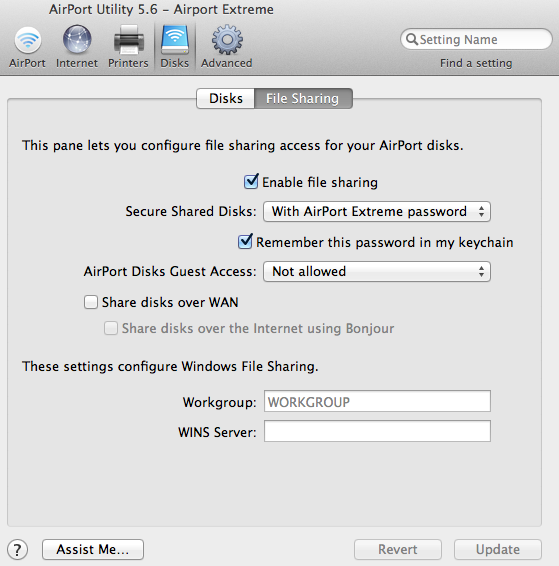
Task: Uncheck Remember this password in my keychain
Action: [x=245, y=241]
